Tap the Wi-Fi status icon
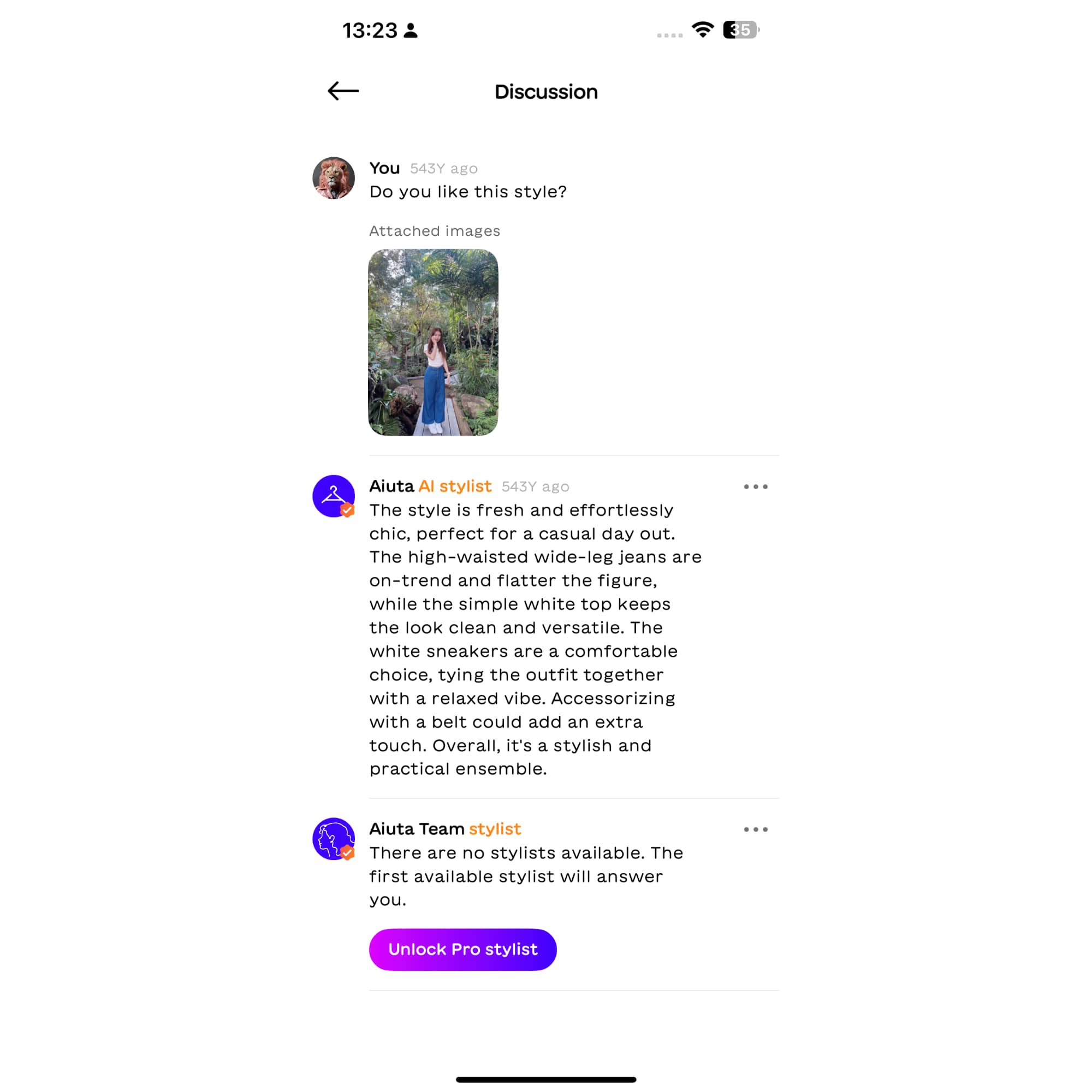Image resolution: width=1092 pixels, height=1092 pixels. pyautogui.click(x=703, y=29)
